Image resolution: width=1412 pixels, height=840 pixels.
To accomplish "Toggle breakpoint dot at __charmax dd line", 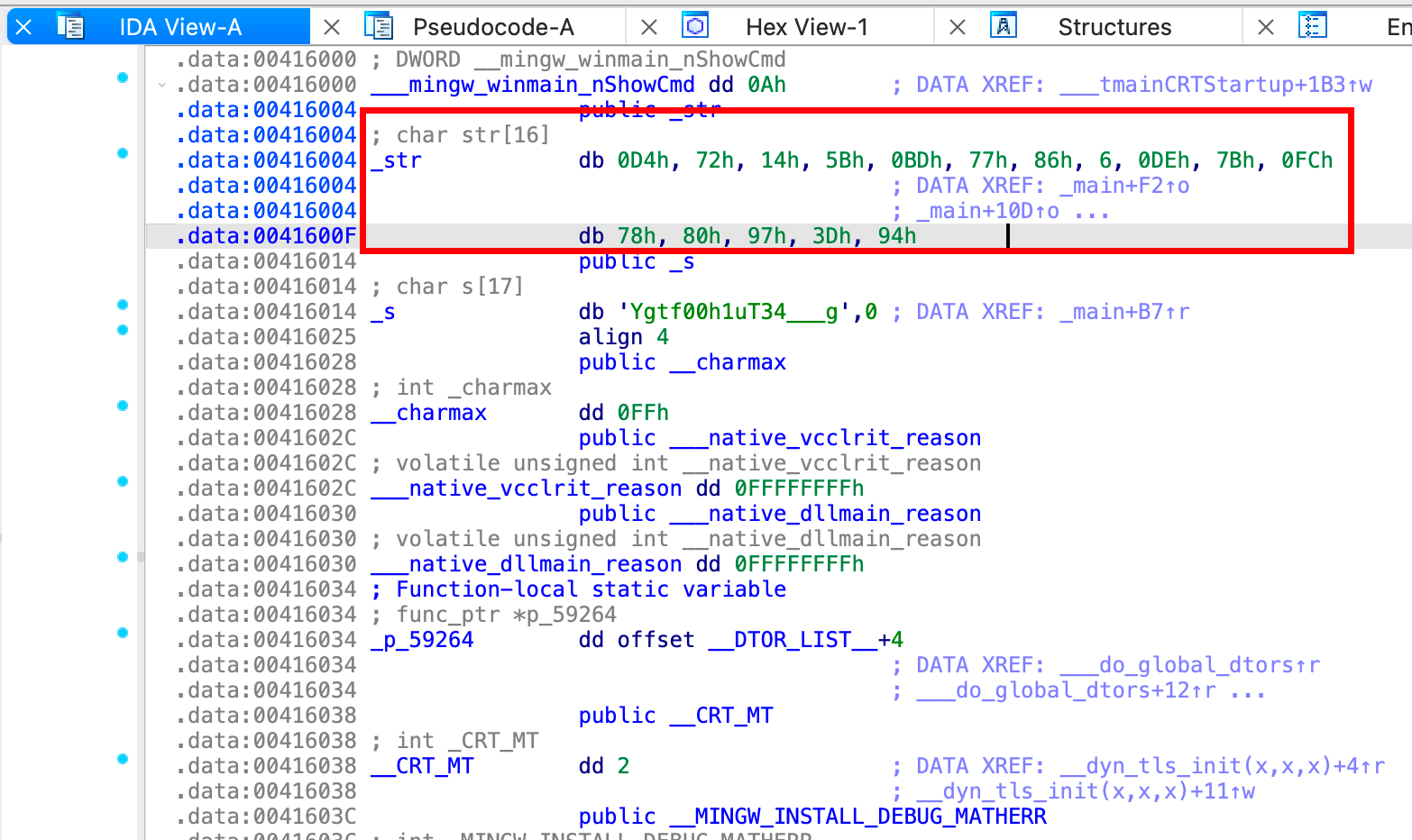I will (x=123, y=406).
